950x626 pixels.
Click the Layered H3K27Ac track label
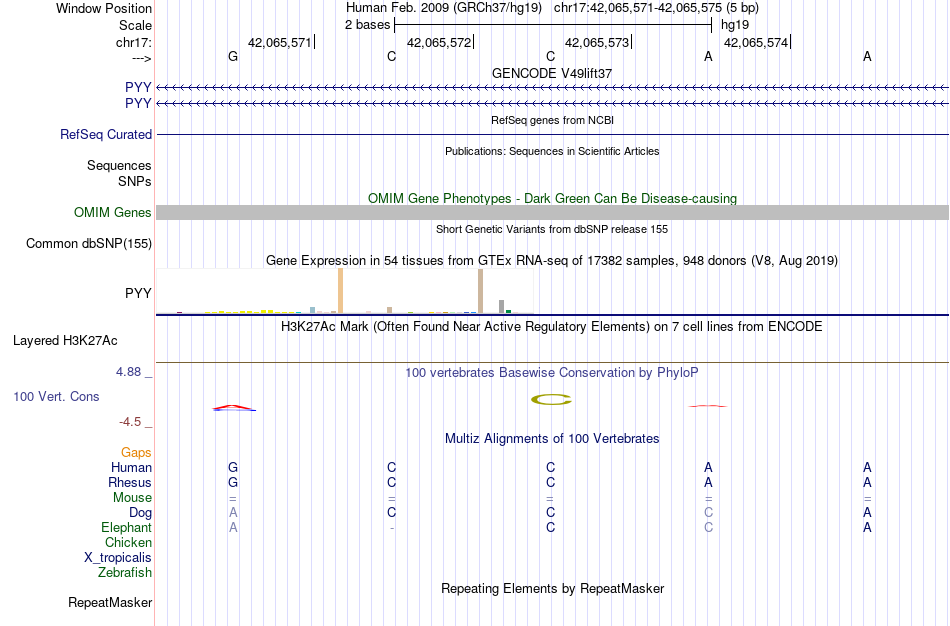pos(65,341)
